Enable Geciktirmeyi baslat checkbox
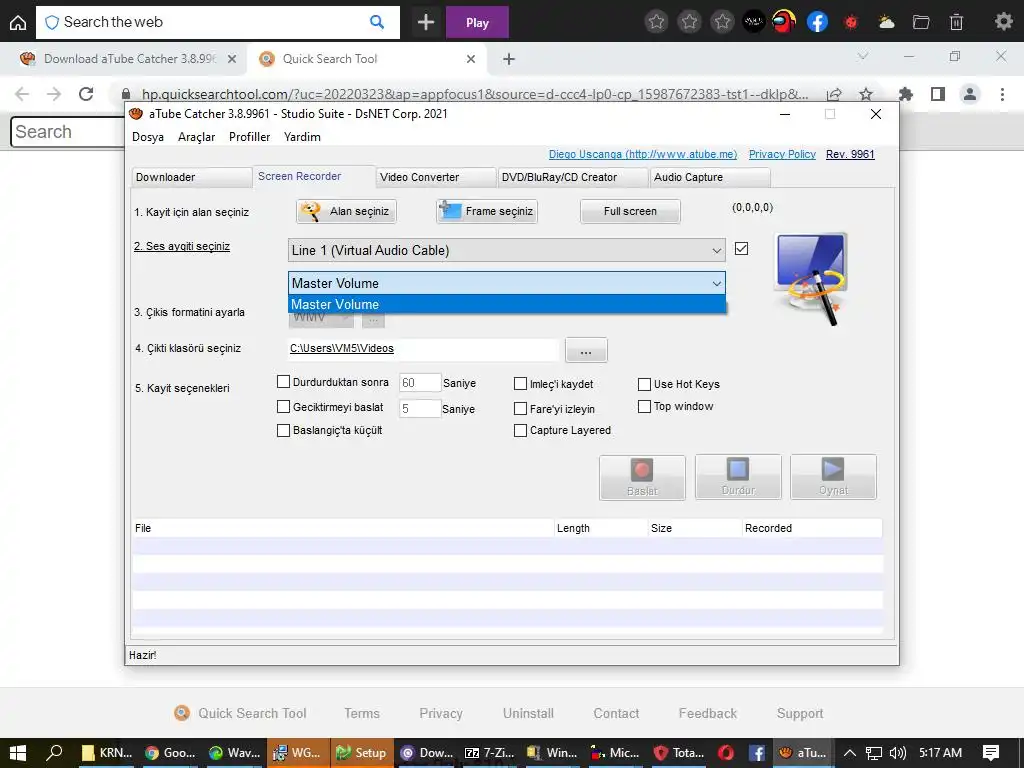This screenshot has width=1024, height=768. coord(283,407)
